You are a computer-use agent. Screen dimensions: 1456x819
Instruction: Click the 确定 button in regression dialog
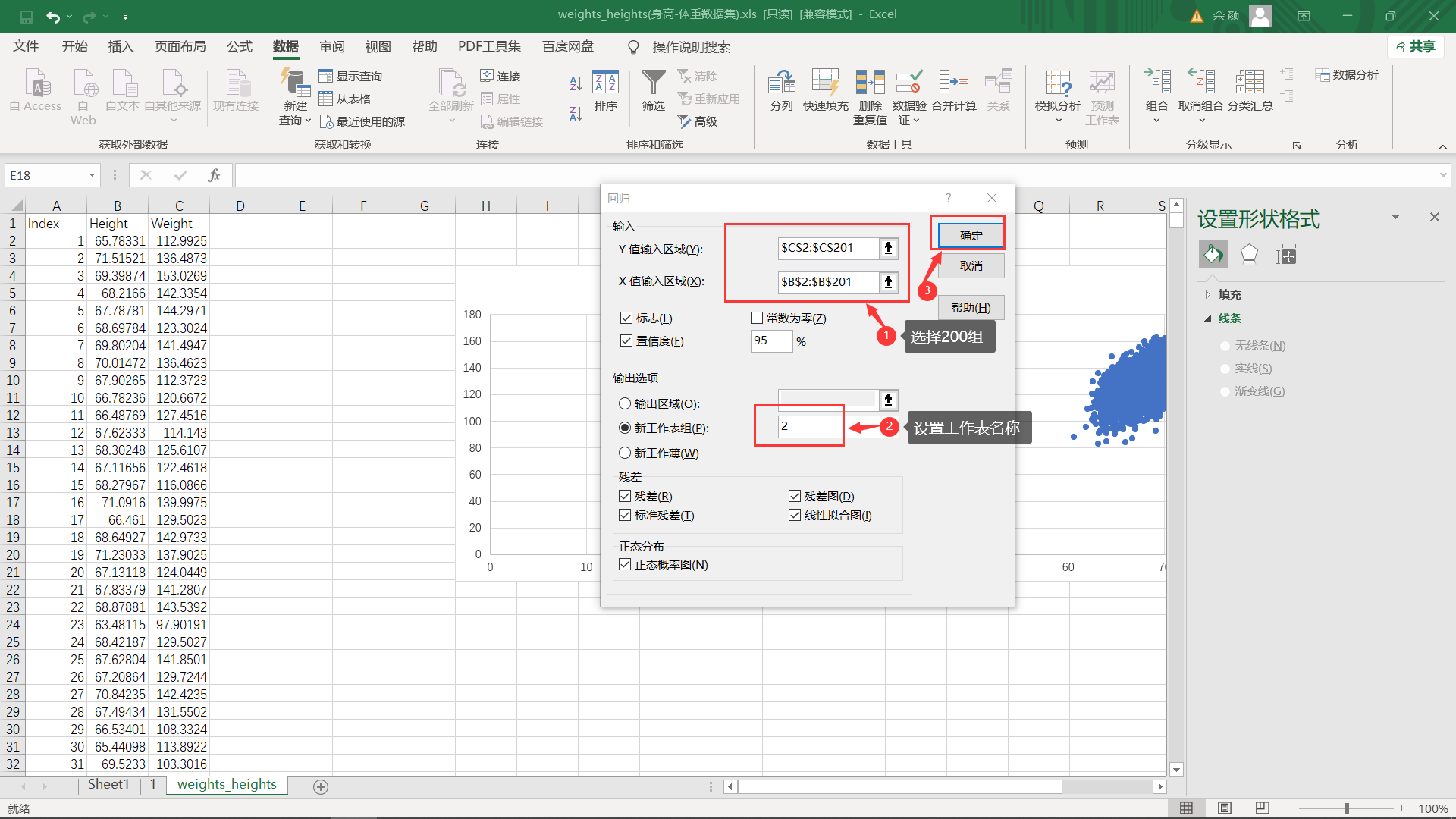(x=971, y=235)
